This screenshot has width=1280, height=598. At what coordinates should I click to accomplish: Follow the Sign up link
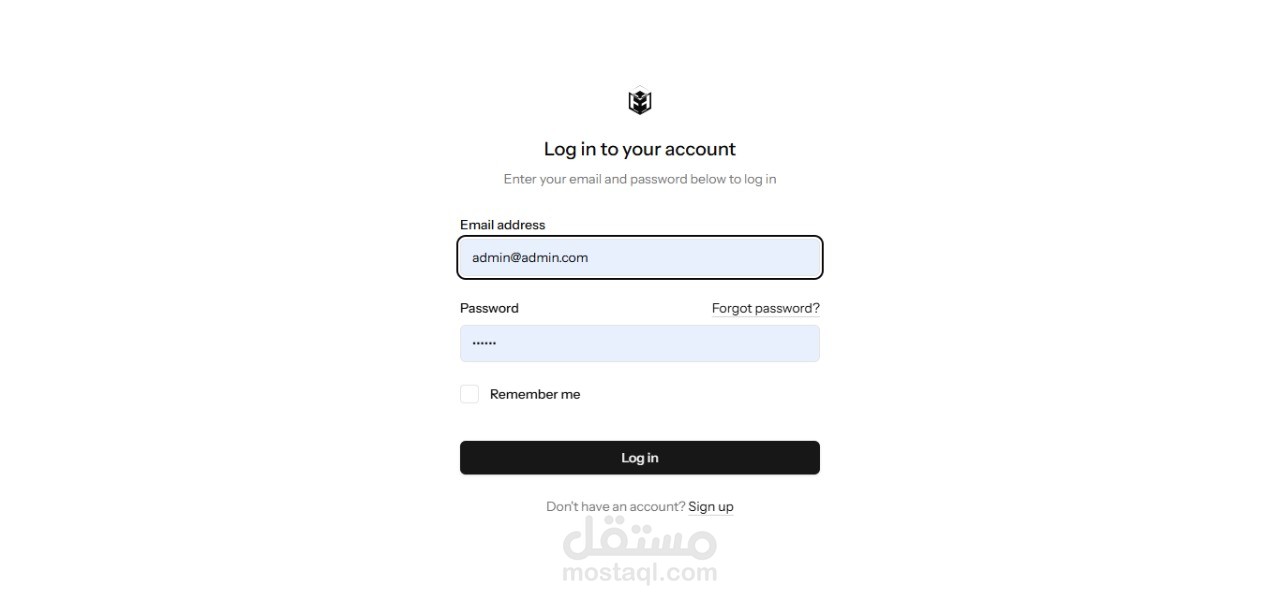pyautogui.click(x=711, y=507)
